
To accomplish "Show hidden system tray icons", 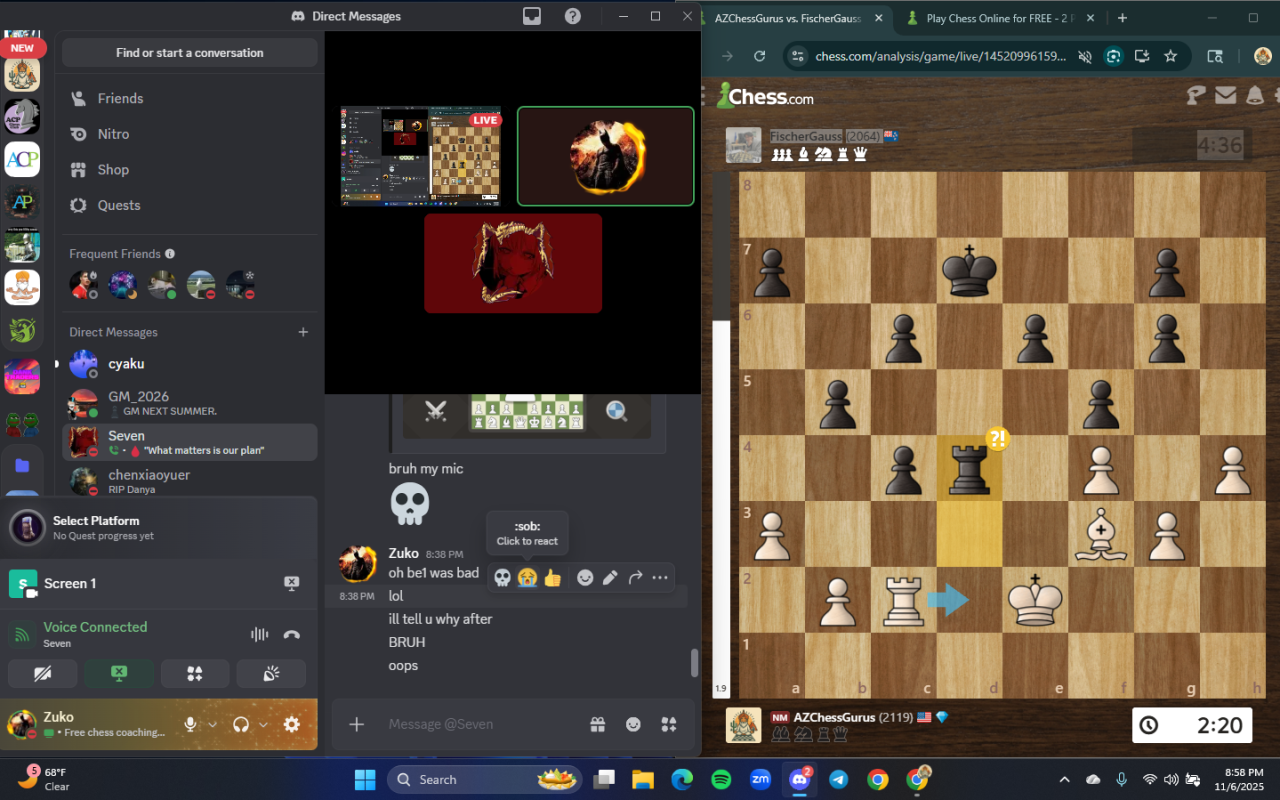I will coord(1064,780).
